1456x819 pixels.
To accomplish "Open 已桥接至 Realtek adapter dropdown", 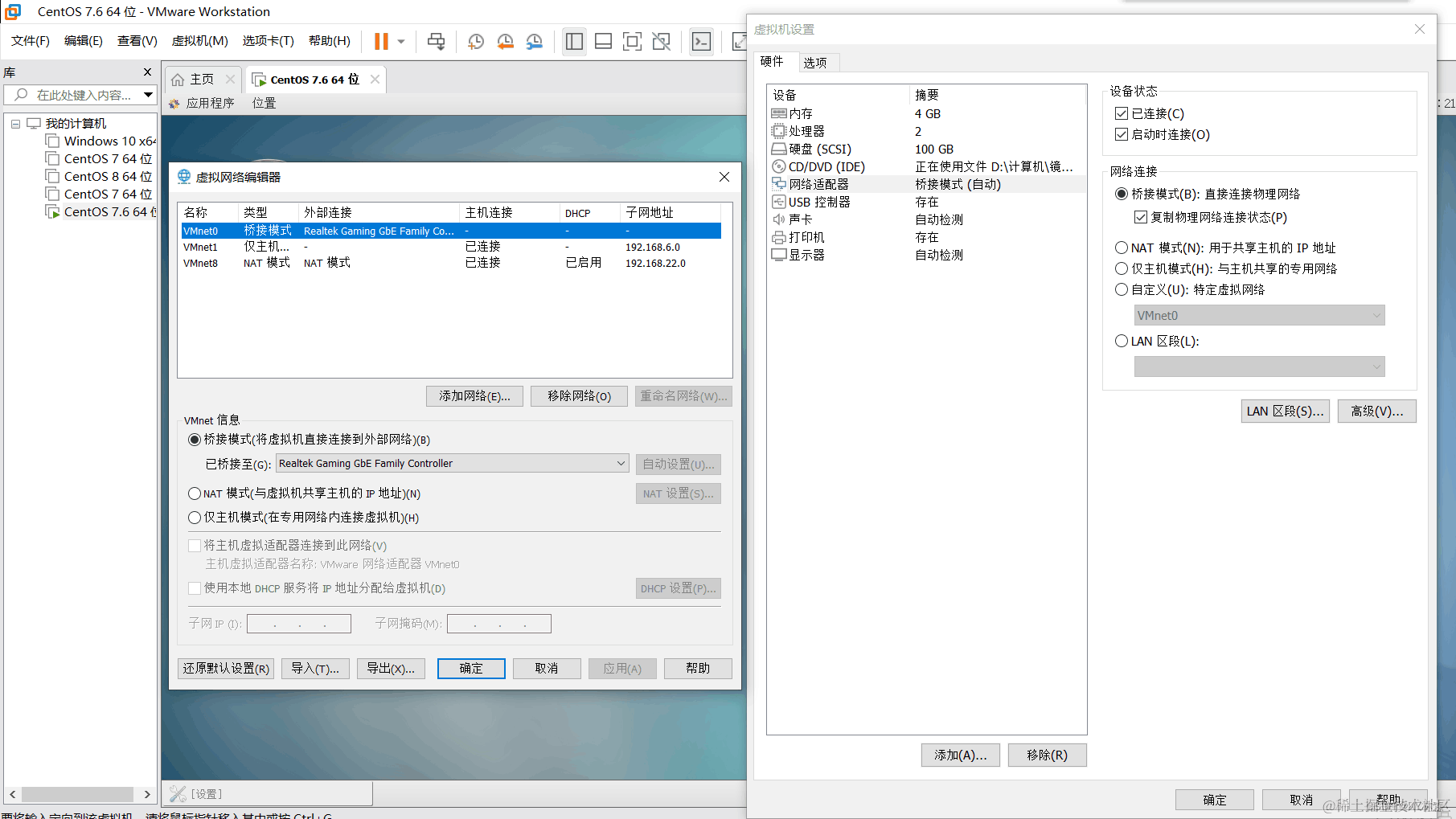I will pyautogui.click(x=452, y=463).
